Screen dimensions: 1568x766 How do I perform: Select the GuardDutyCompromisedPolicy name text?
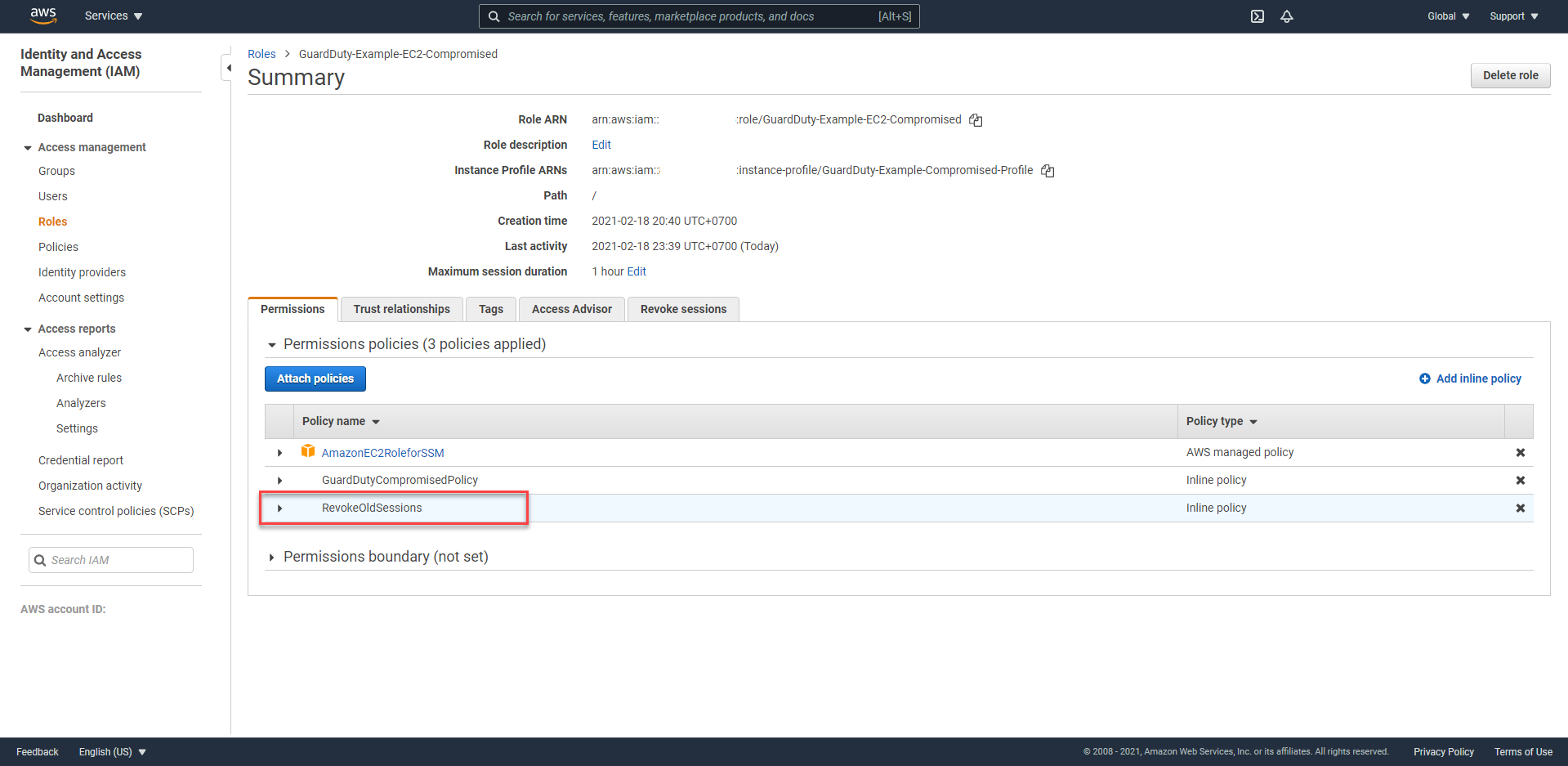400,481
